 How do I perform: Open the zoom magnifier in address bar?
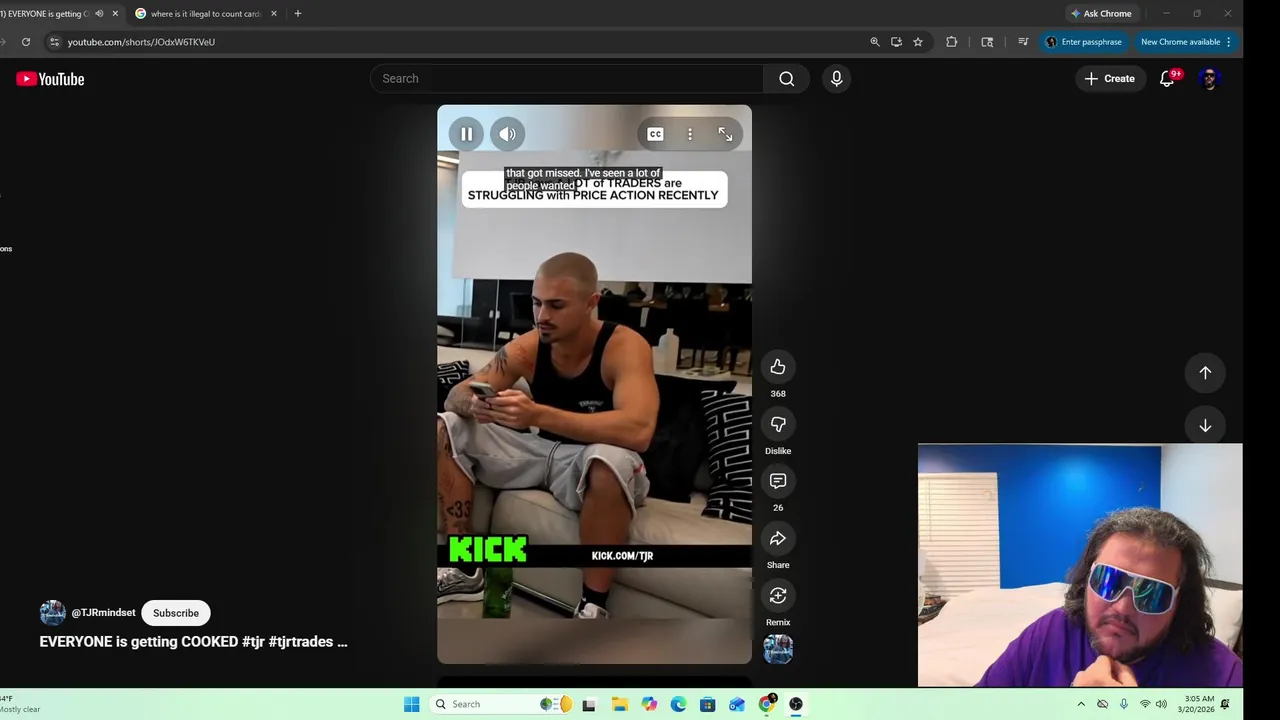[875, 42]
